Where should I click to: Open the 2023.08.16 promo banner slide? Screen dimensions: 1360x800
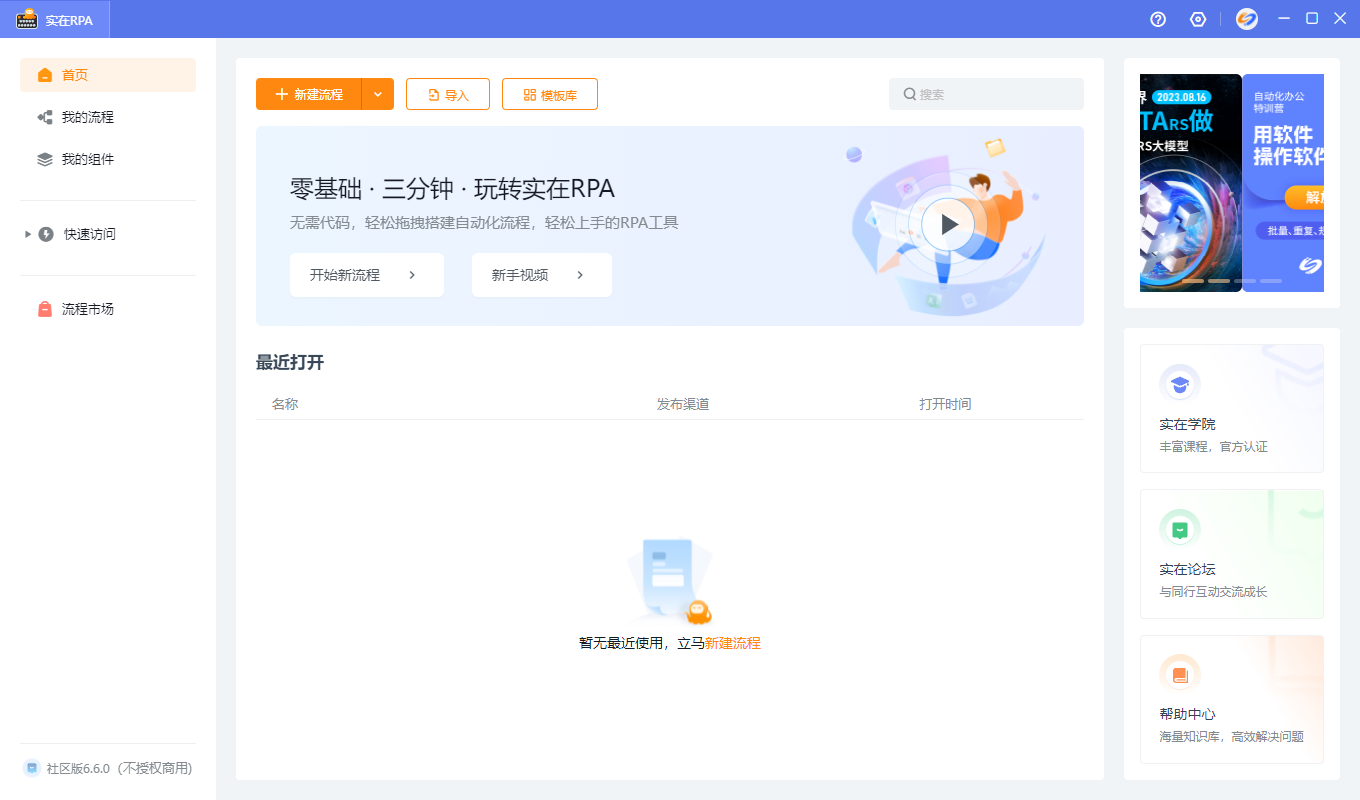click(x=1191, y=183)
